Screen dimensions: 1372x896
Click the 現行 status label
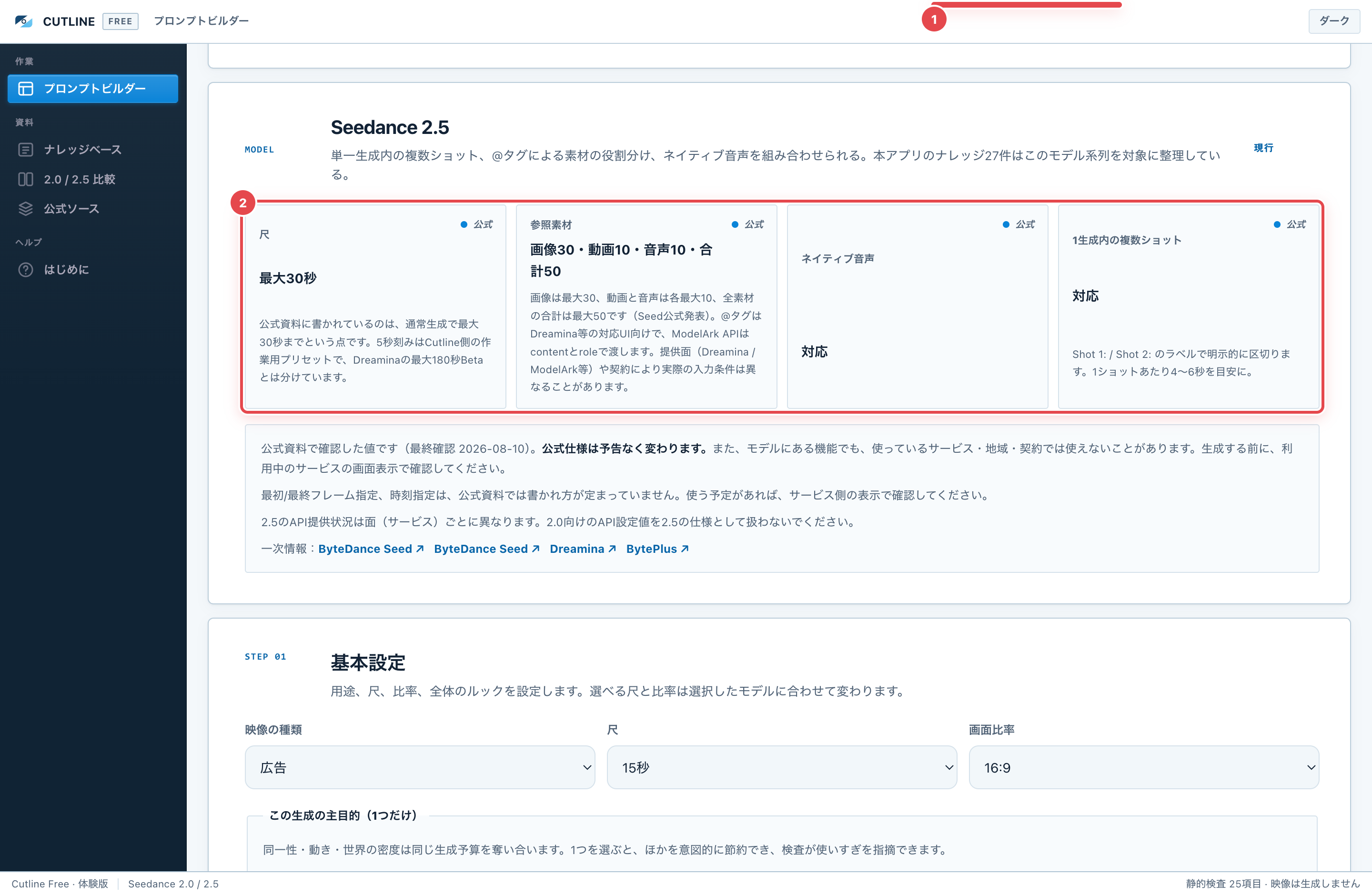[x=1263, y=148]
